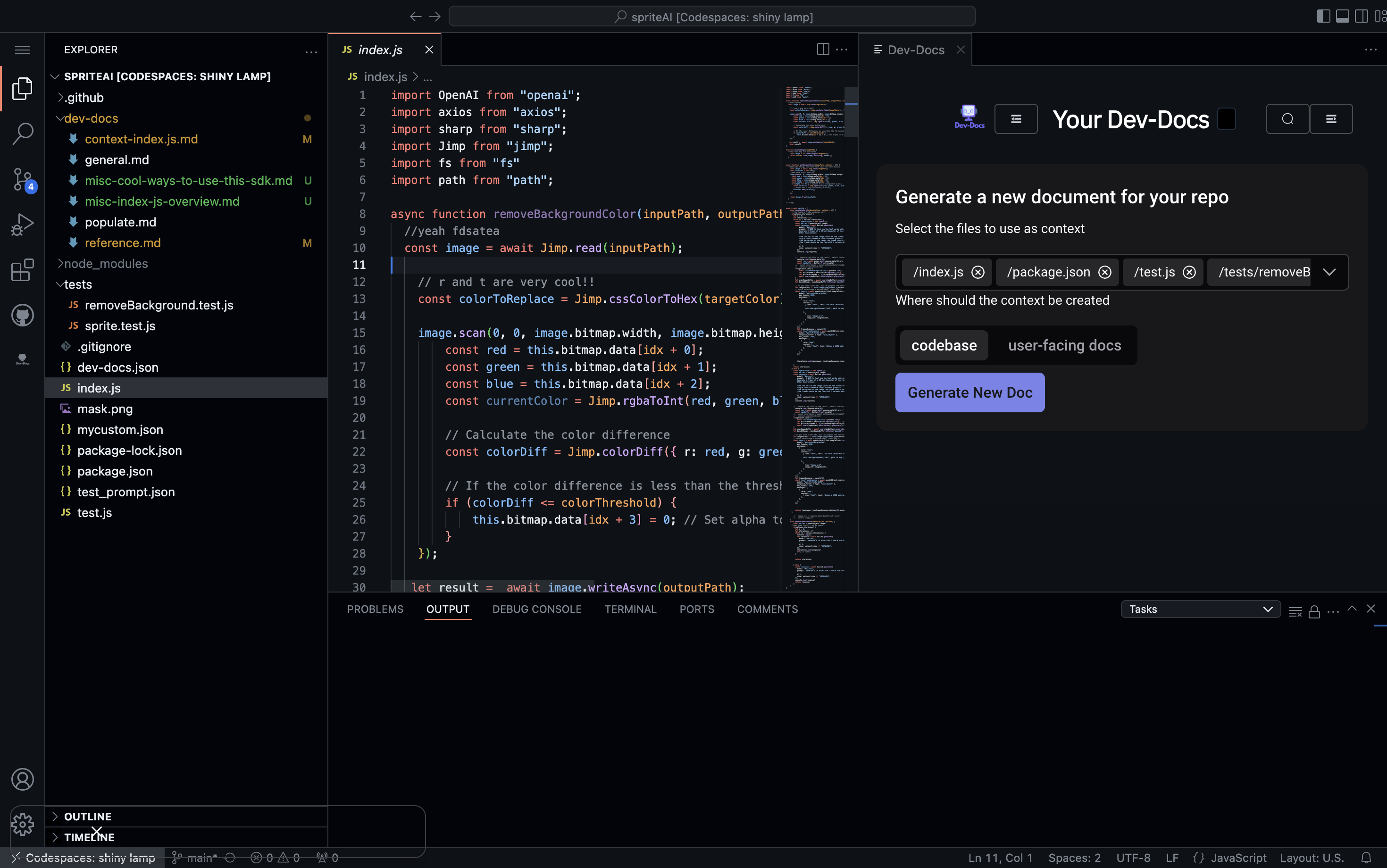1387x868 pixels.
Task: Switch to the PROBLEMS panel tab
Action: (375, 609)
